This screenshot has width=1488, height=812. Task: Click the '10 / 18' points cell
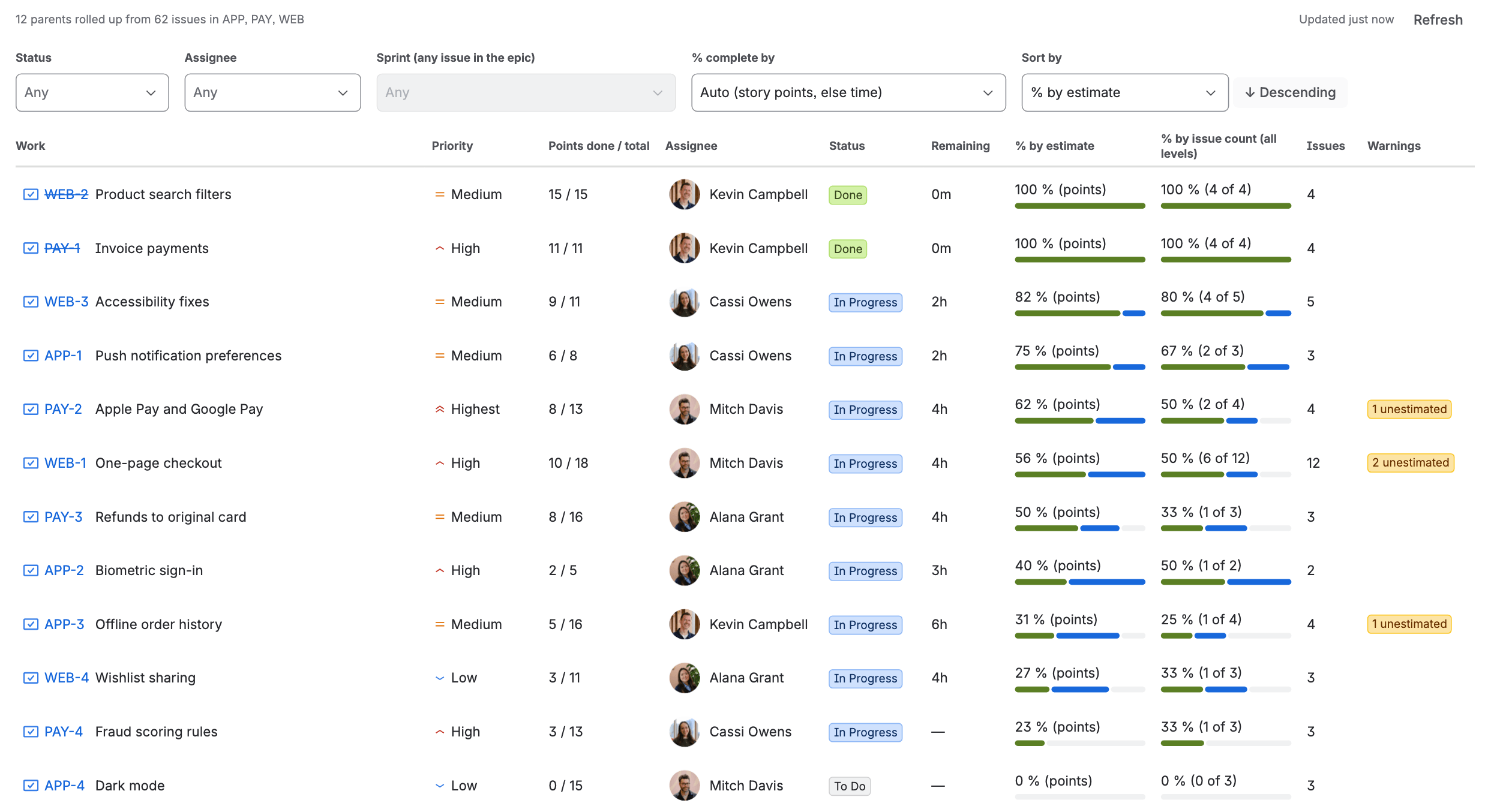point(568,463)
